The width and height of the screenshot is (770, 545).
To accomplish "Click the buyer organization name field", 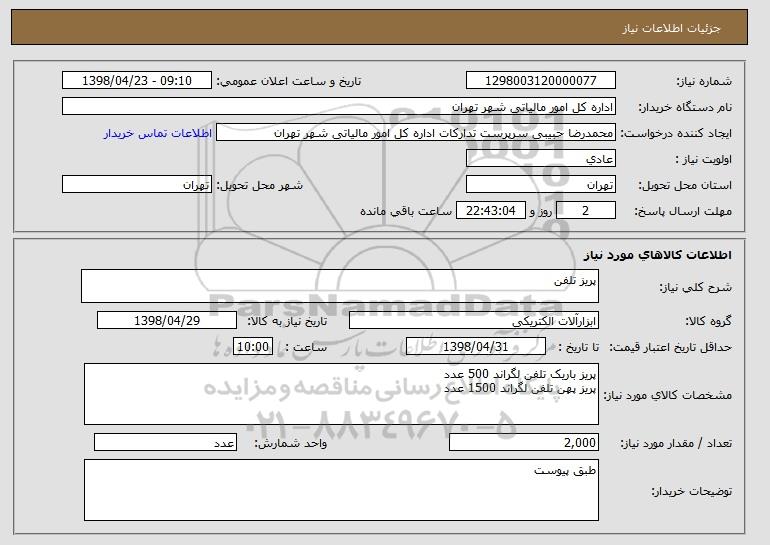I will 339,107.
